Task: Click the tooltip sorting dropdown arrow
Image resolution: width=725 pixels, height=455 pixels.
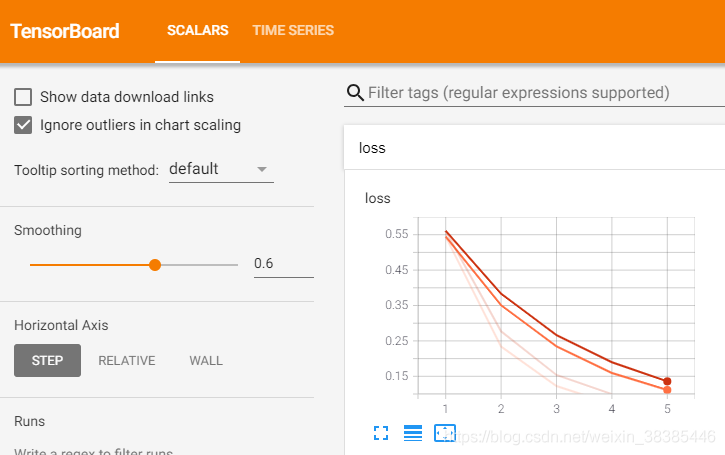Action: tap(263, 169)
